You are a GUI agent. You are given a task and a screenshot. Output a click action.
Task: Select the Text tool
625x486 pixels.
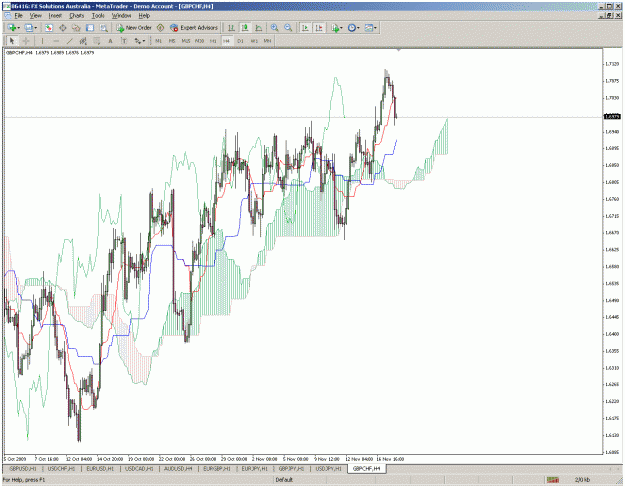click(110, 41)
